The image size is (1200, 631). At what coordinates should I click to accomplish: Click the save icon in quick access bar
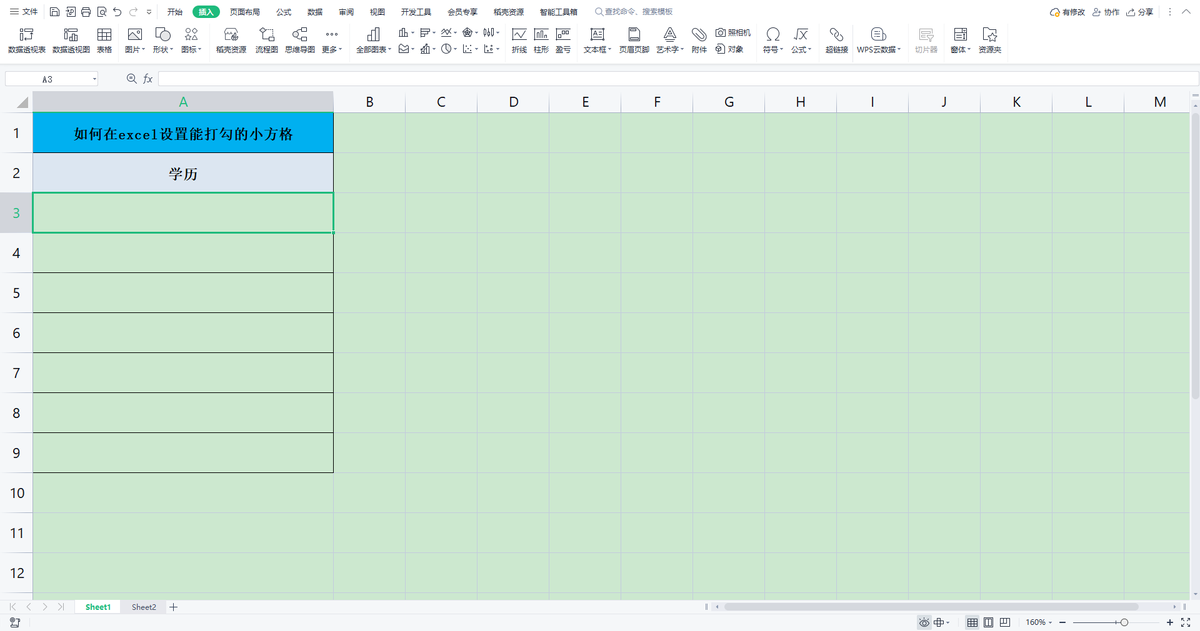coord(53,12)
